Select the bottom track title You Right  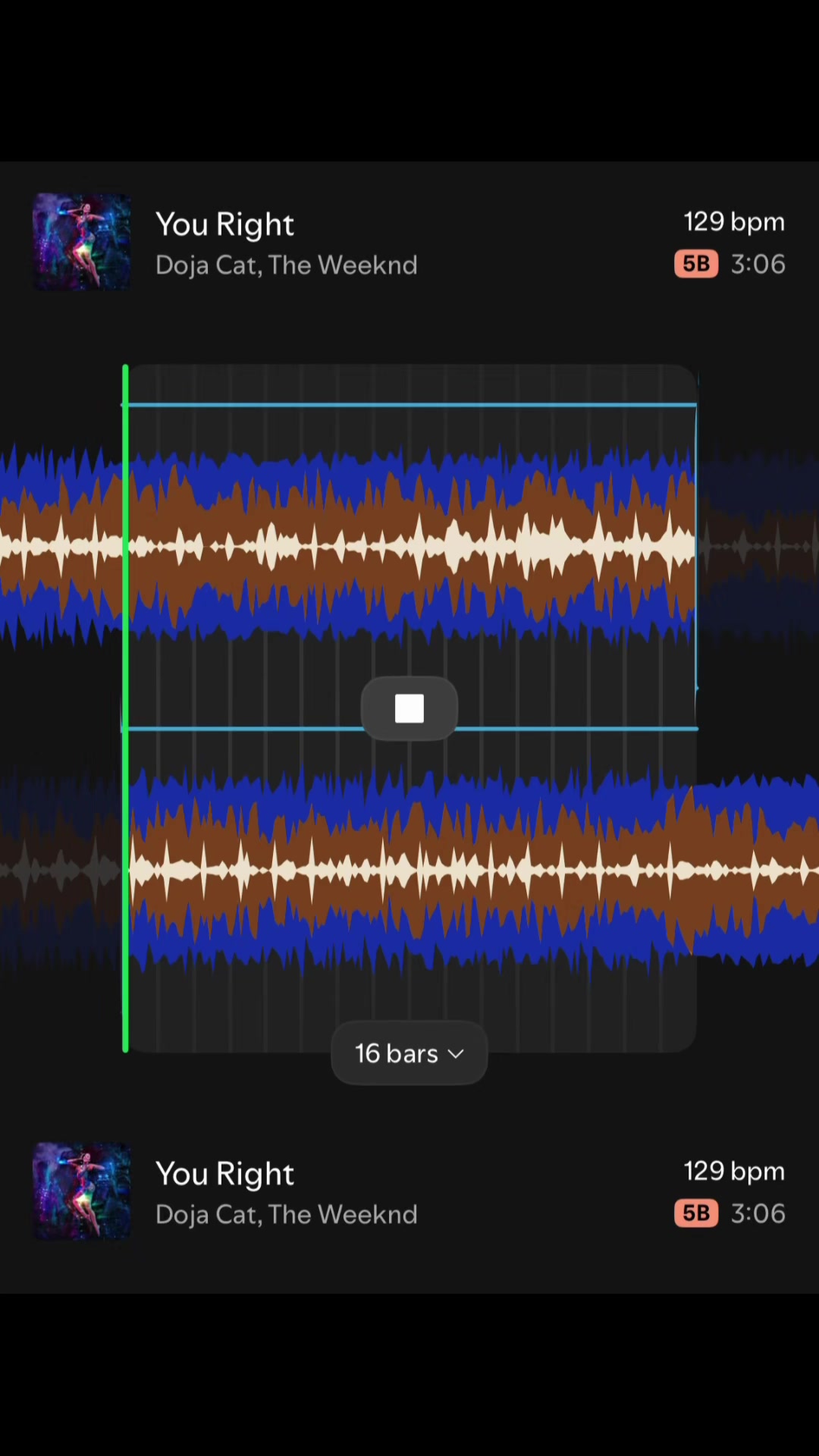click(224, 1174)
